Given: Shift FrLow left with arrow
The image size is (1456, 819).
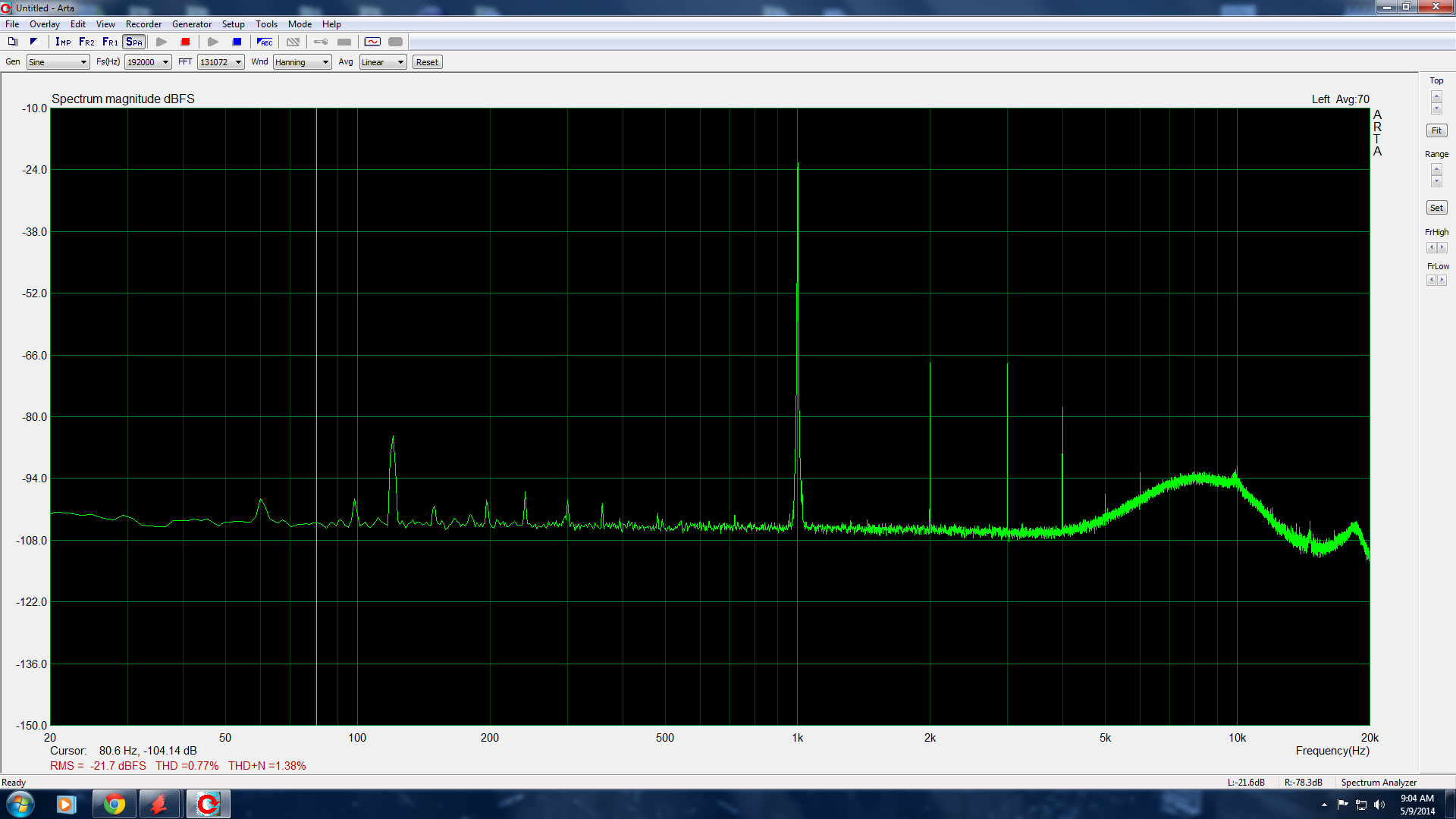Looking at the screenshot, I should pos(1431,280).
